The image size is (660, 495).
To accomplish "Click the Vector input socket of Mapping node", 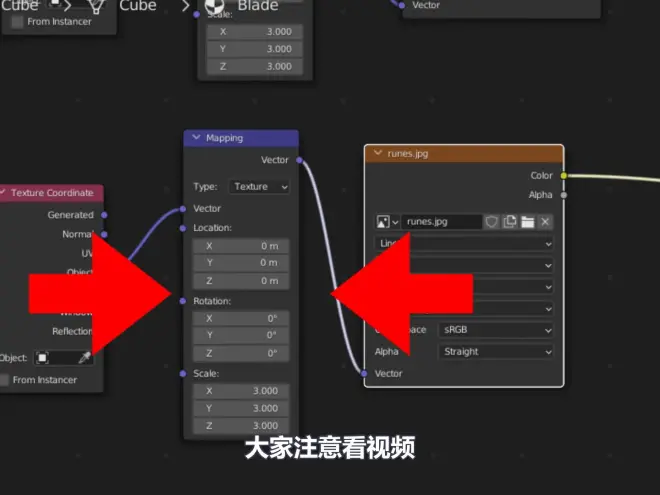I will pyautogui.click(x=183, y=209).
